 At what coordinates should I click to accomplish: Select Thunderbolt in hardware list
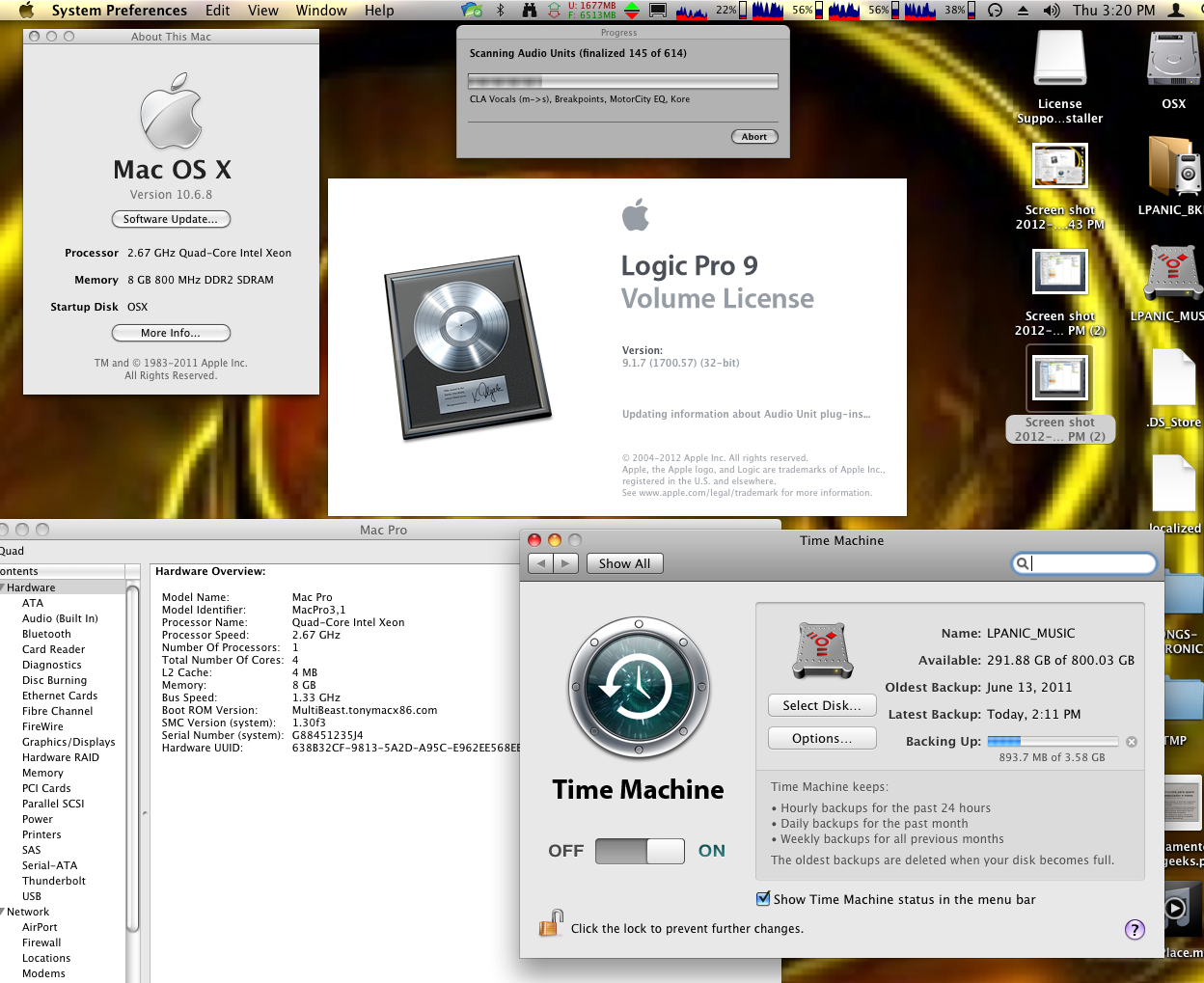(x=54, y=881)
